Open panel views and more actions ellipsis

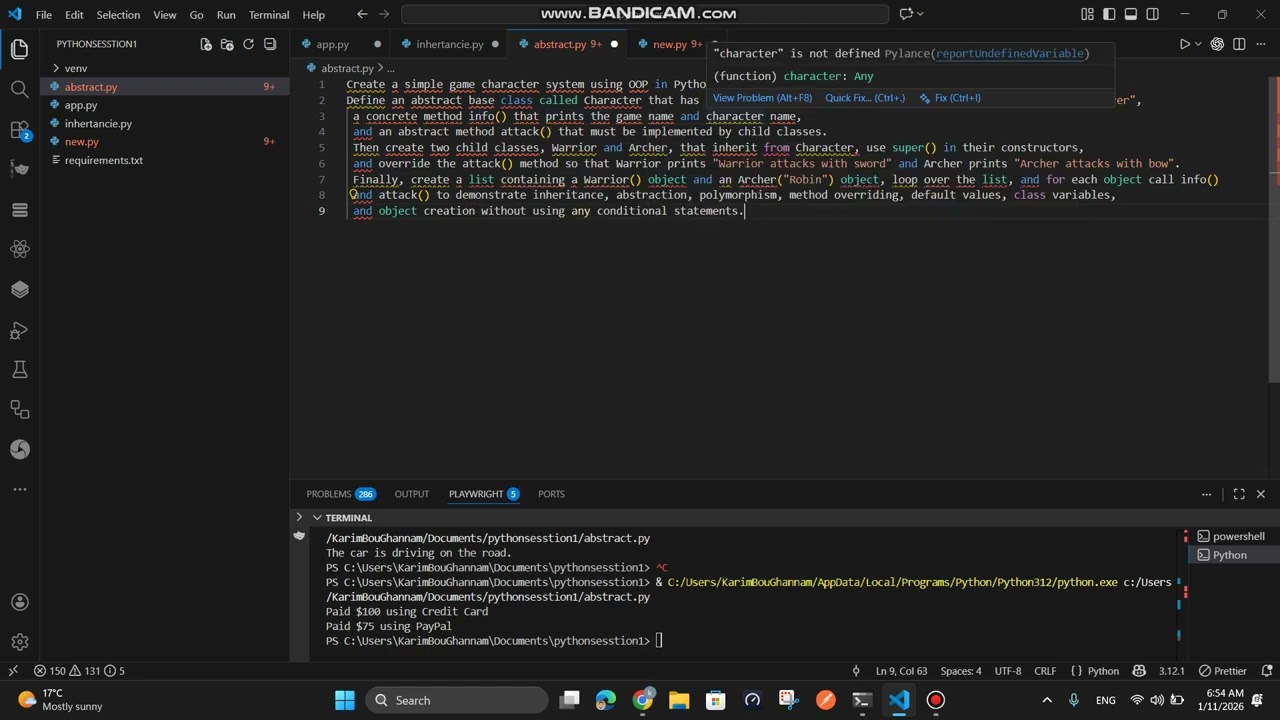pyautogui.click(x=1206, y=494)
